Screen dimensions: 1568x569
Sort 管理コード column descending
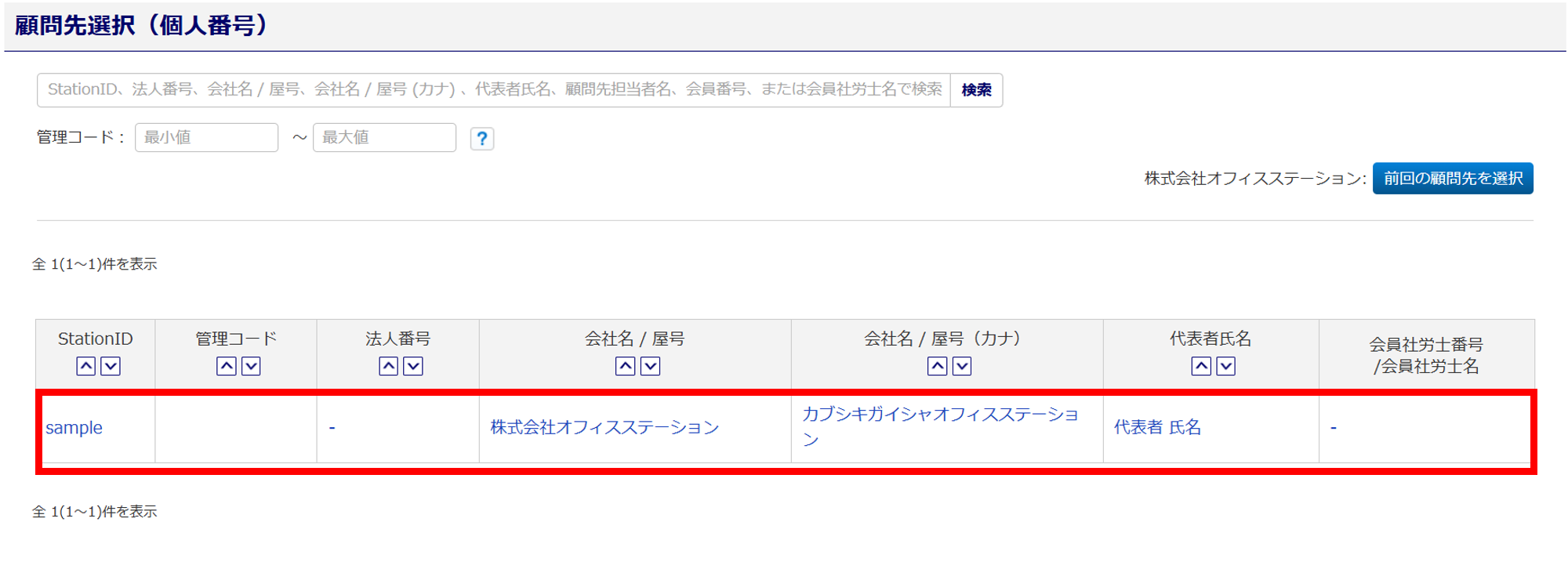(x=251, y=366)
